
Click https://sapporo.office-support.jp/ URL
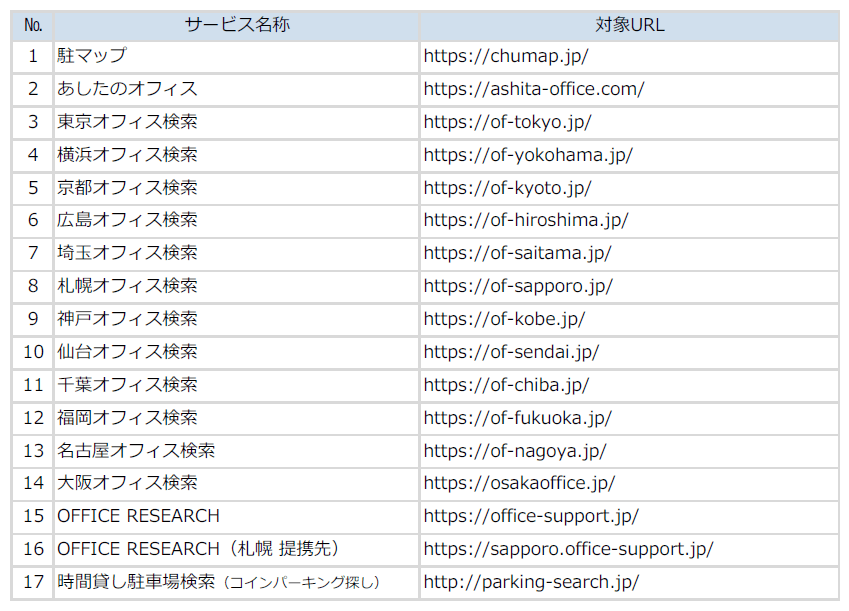(569, 549)
